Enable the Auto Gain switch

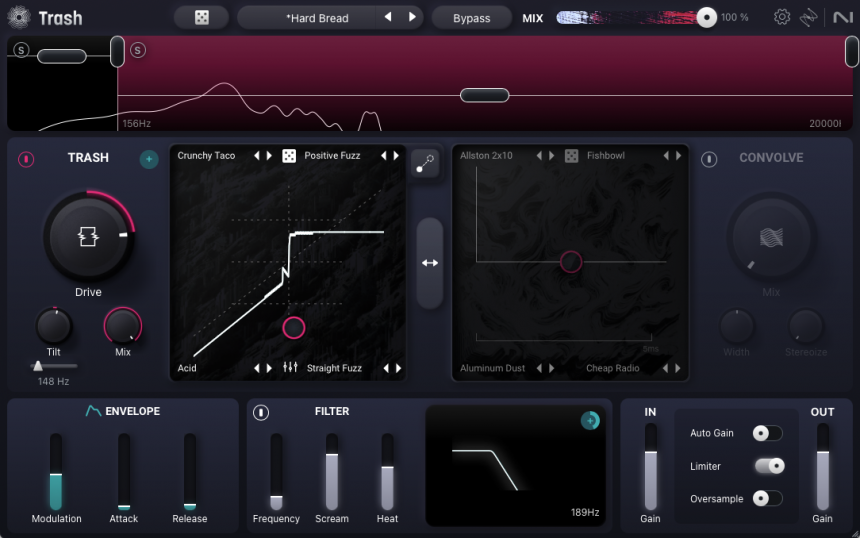point(767,433)
